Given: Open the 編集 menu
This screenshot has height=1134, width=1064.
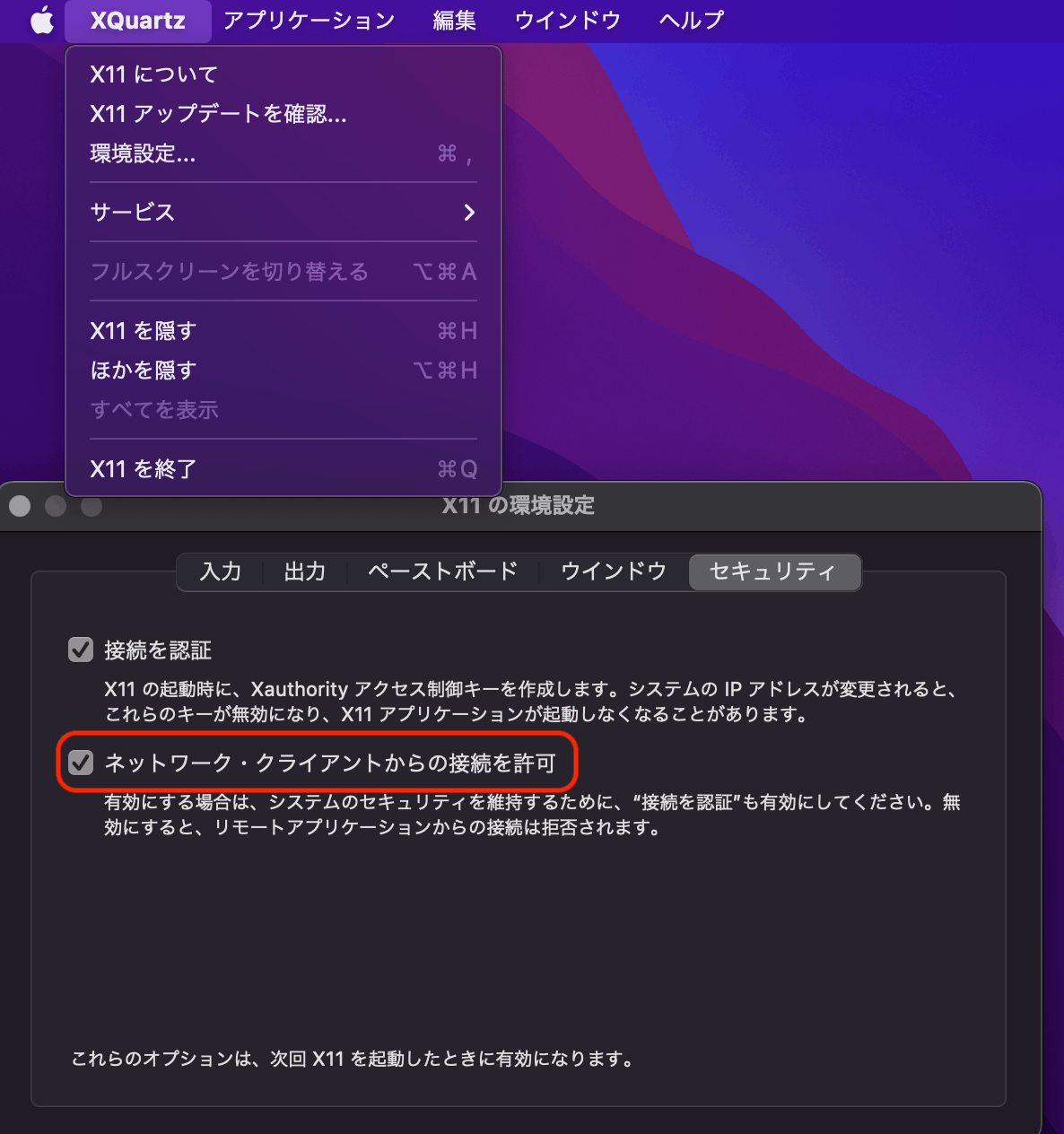Looking at the screenshot, I should [455, 21].
